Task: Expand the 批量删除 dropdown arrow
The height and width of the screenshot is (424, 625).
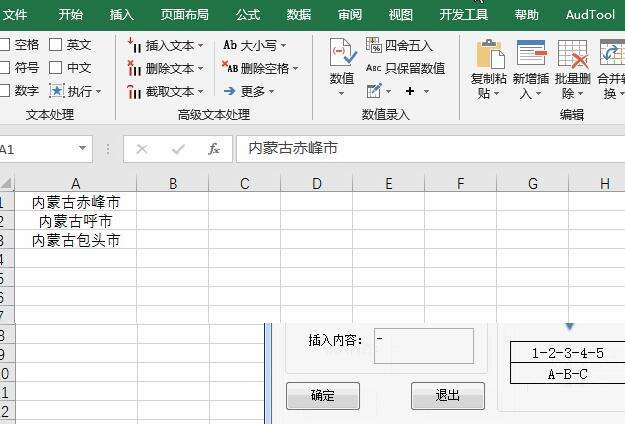Action: pyautogui.click(x=580, y=94)
